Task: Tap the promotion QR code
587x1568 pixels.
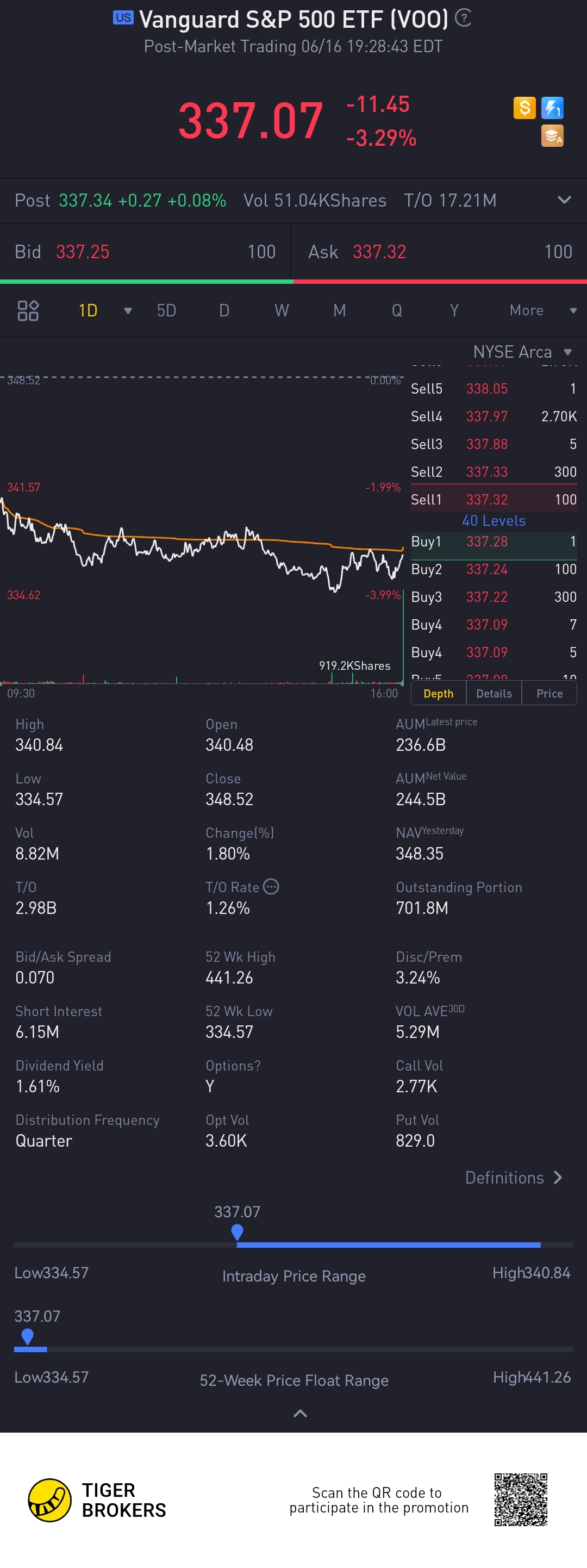Action: (x=521, y=1499)
